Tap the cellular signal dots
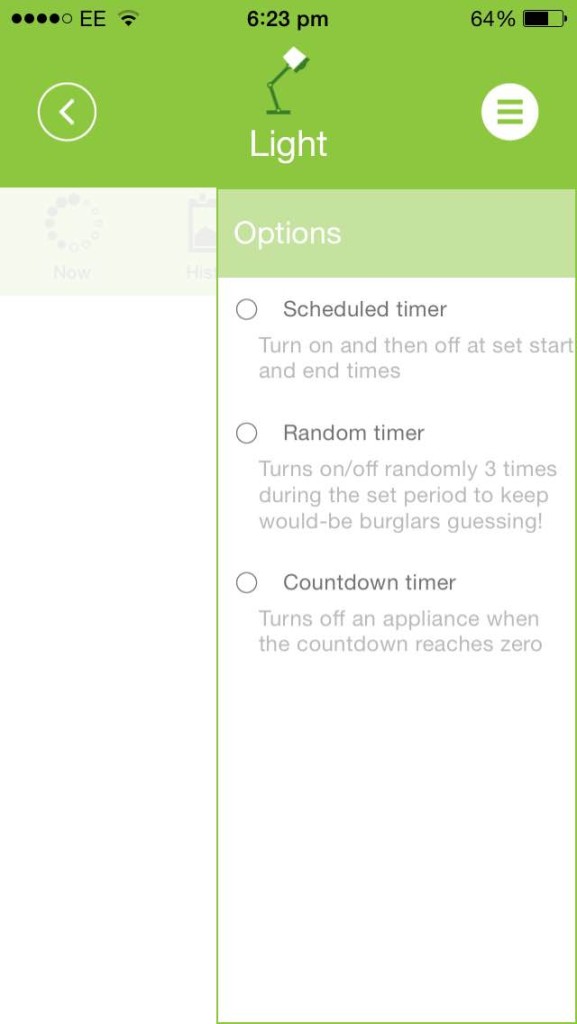 (x=41, y=19)
